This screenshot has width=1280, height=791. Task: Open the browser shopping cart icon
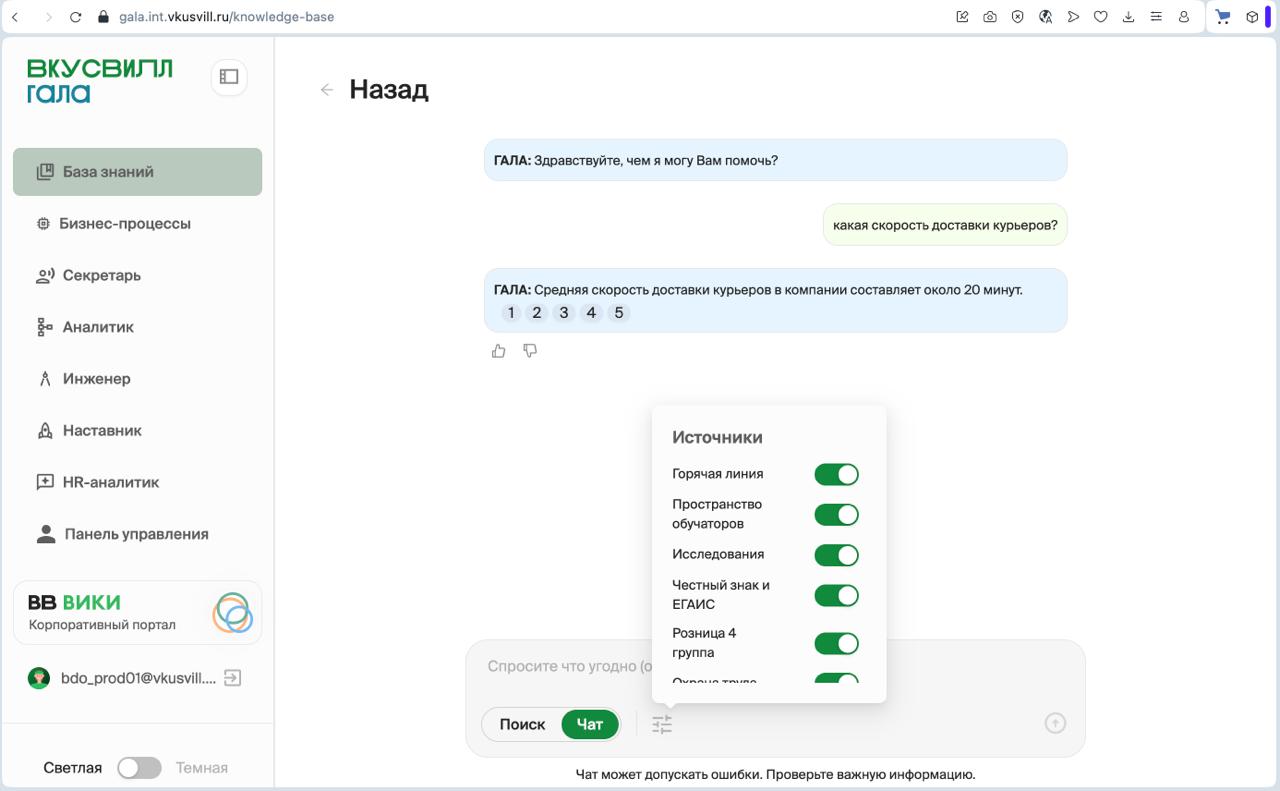[1222, 17]
